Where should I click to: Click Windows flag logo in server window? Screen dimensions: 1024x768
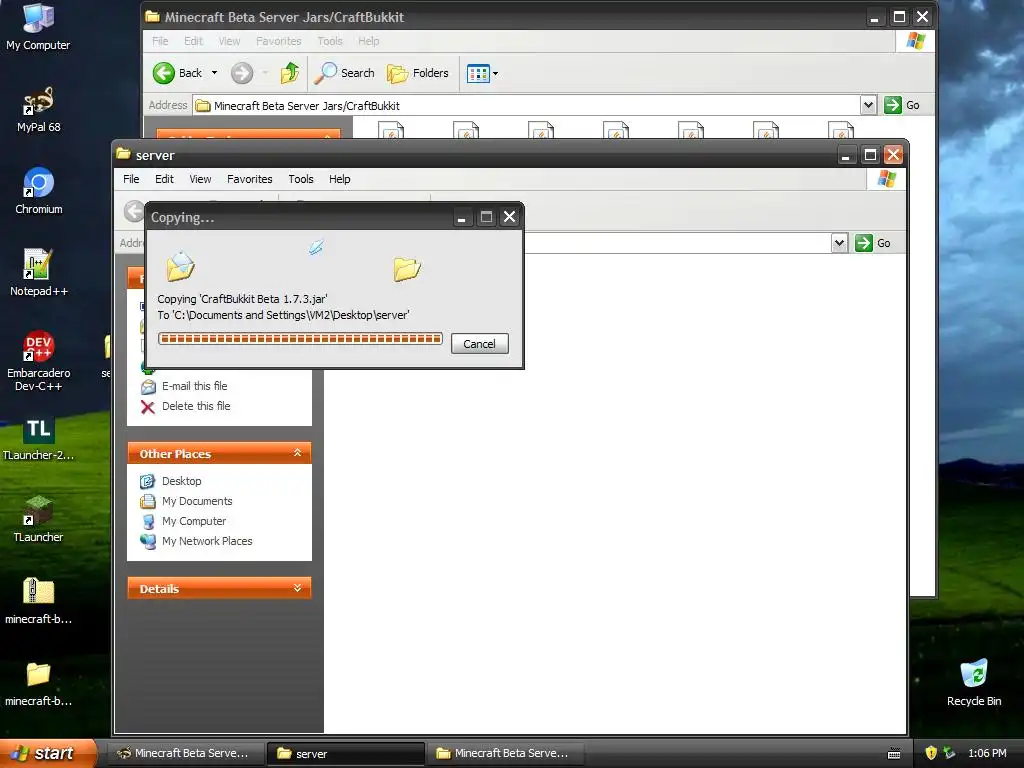[x=887, y=178]
